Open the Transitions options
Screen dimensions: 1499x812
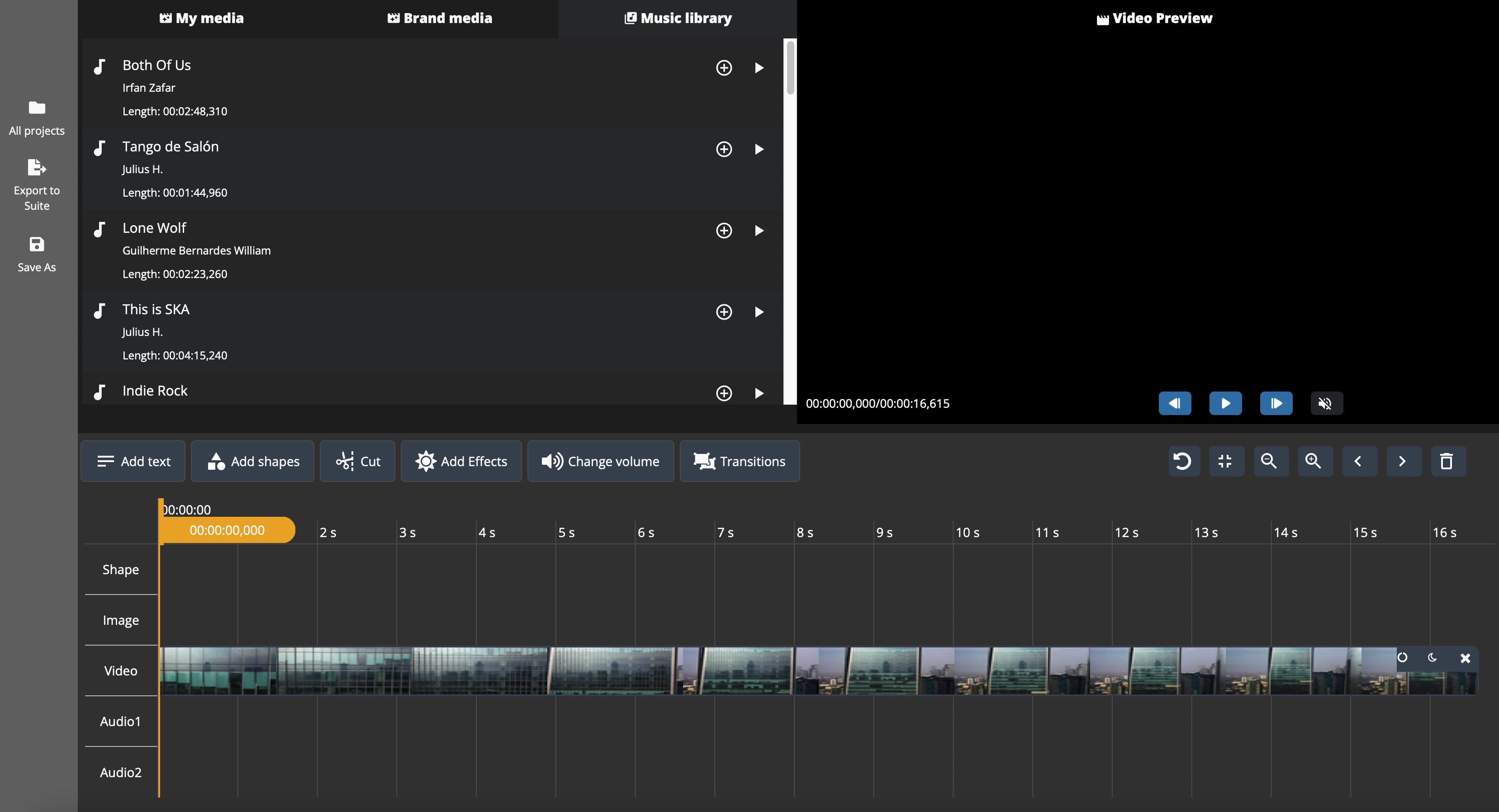(x=739, y=461)
